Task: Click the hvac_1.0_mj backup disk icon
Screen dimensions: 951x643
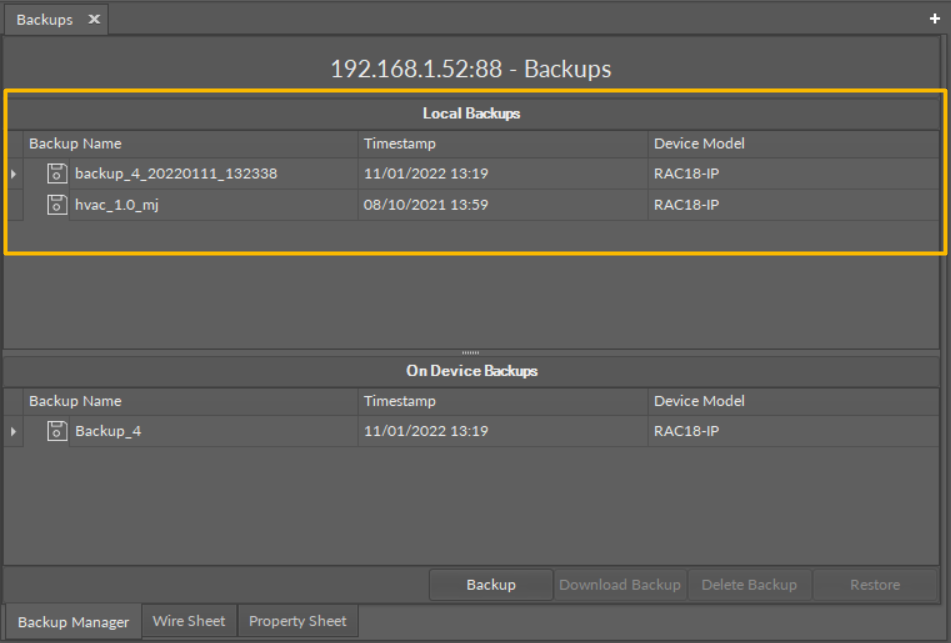Action: pyautogui.click(x=57, y=205)
